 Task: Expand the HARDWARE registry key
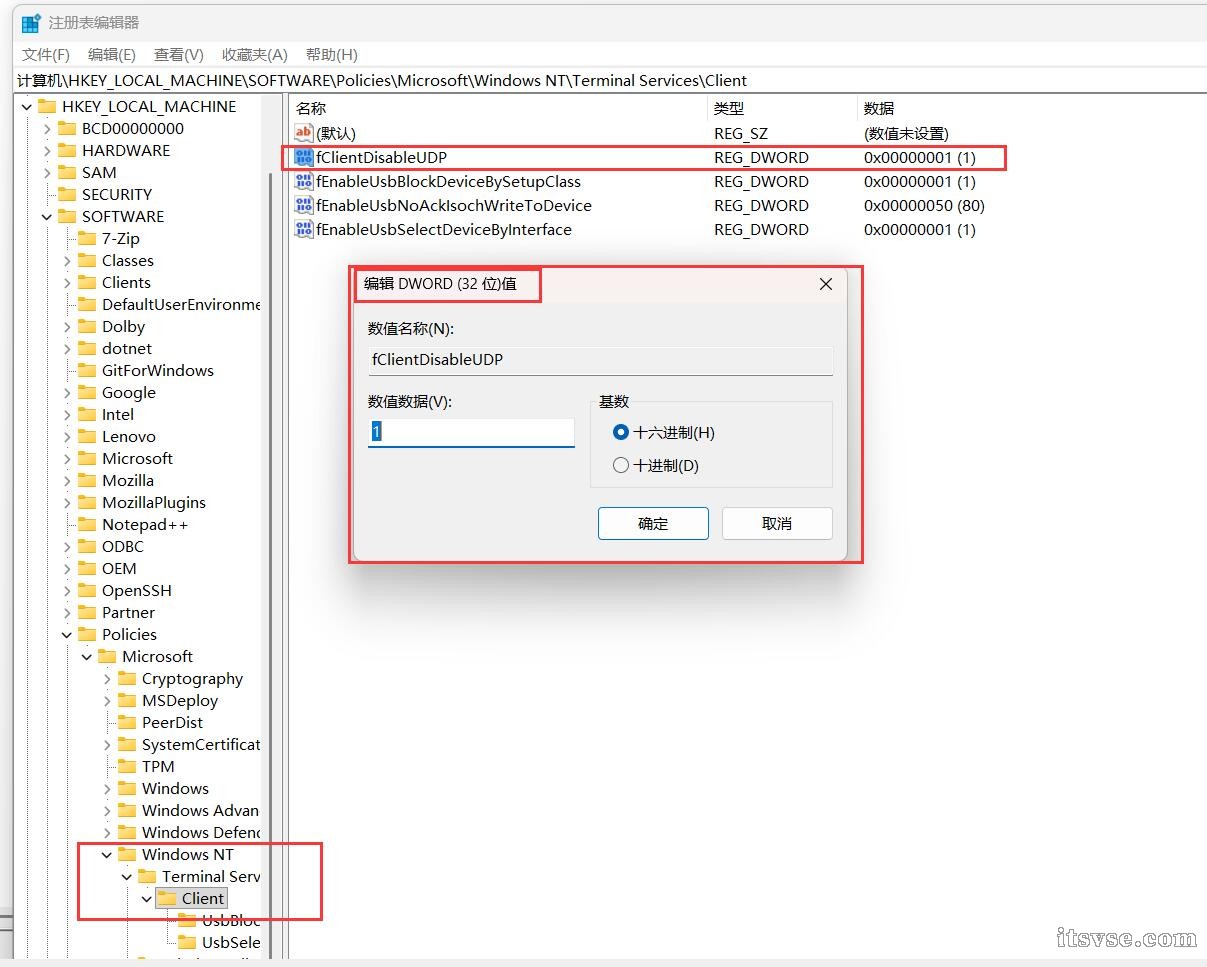[x=47, y=151]
